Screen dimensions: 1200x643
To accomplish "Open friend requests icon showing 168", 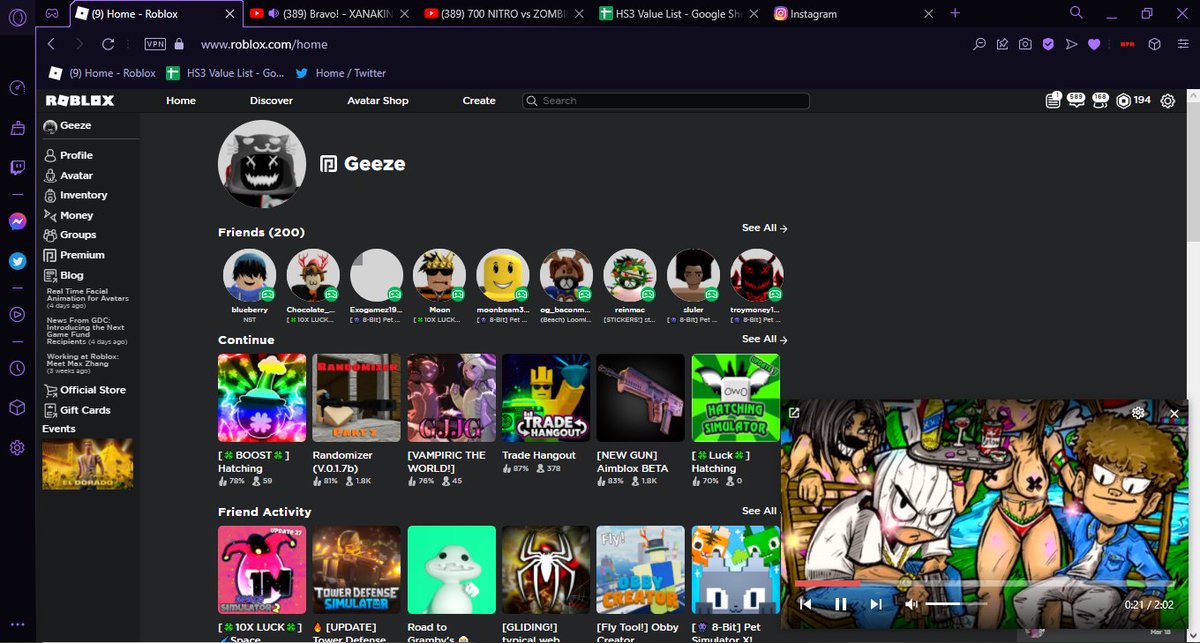I will click(1100, 100).
